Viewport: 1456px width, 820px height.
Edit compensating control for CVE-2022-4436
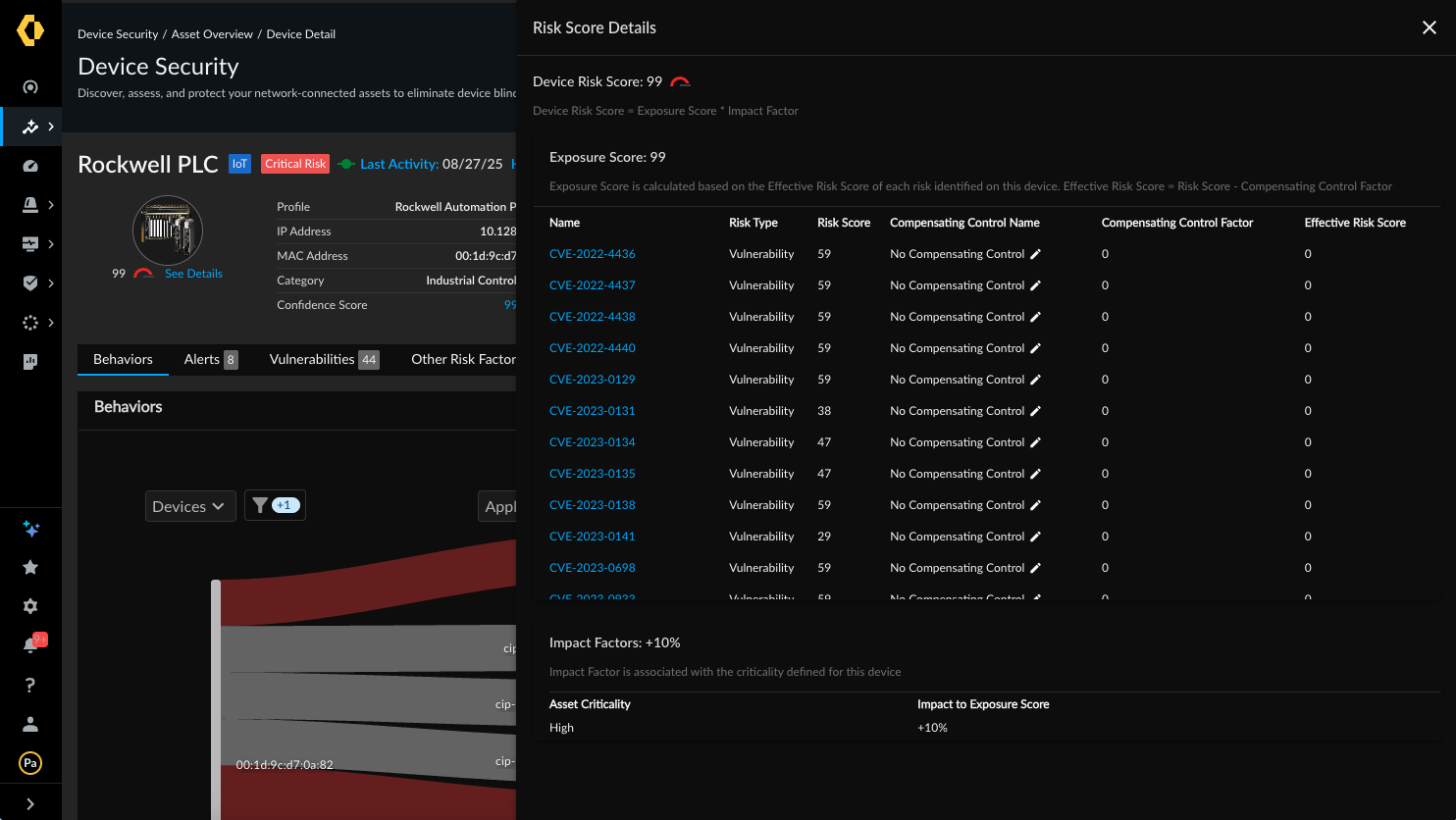coord(1035,254)
